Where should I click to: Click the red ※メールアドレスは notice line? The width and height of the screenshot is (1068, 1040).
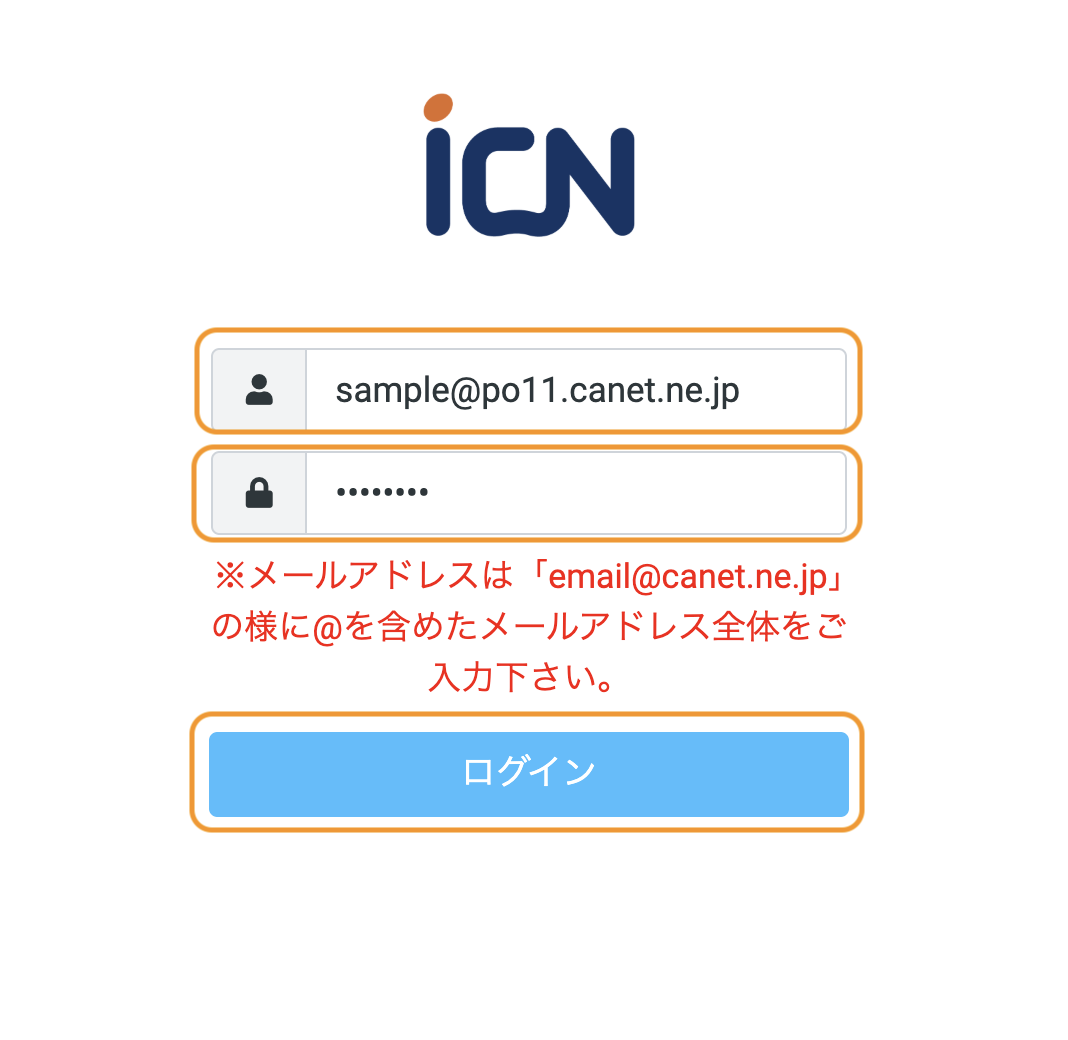click(529, 576)
